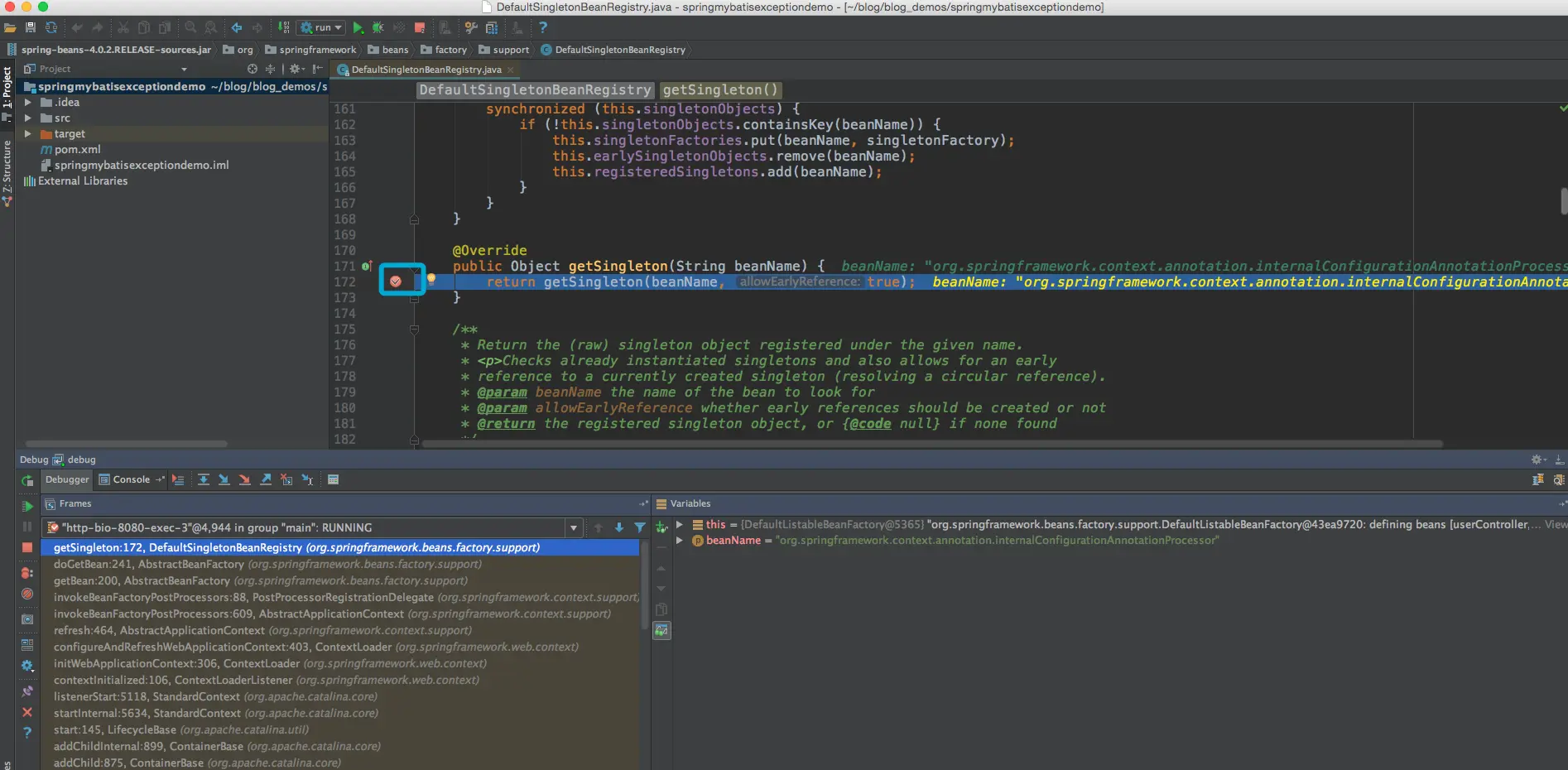
Task: Open the run configuration dropdown
Action: point(321,28)
